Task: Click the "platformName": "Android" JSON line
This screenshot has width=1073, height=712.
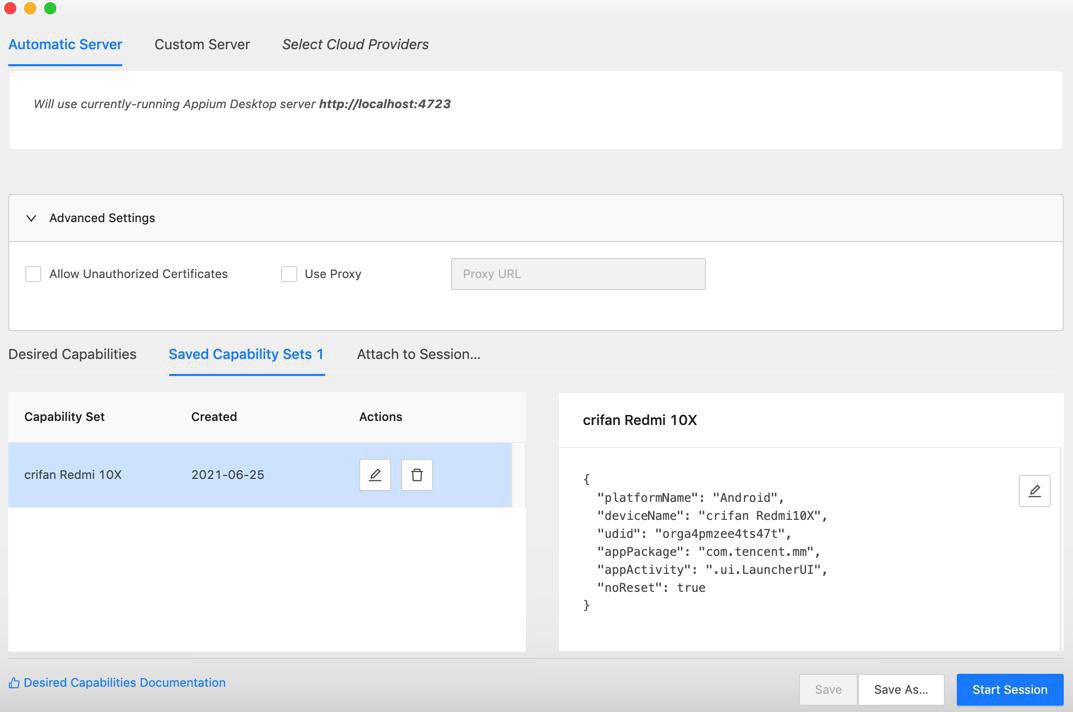Action: point(690,498)
